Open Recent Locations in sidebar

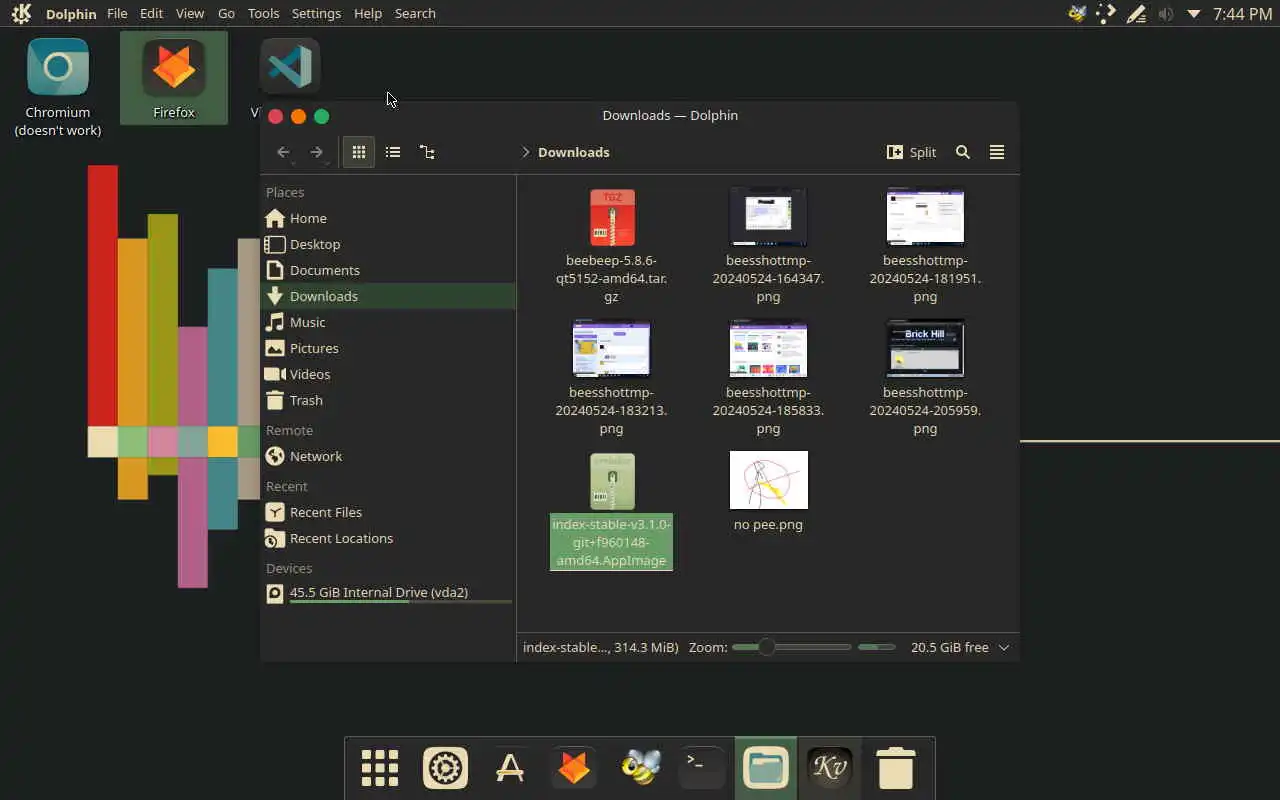point(388,538)
